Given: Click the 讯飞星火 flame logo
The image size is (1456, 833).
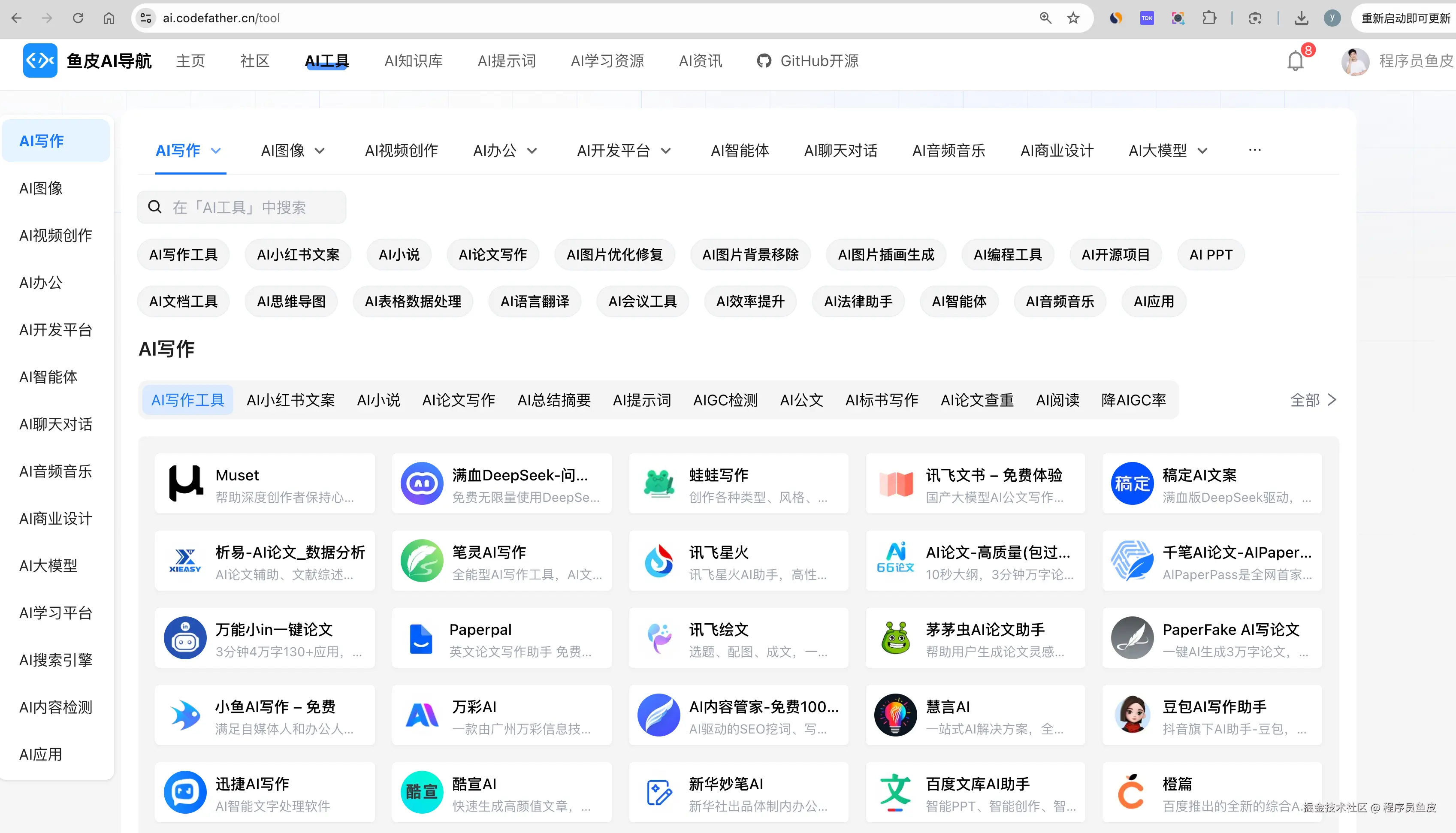Looking at the screenshot, I should [x=659, y=561].
